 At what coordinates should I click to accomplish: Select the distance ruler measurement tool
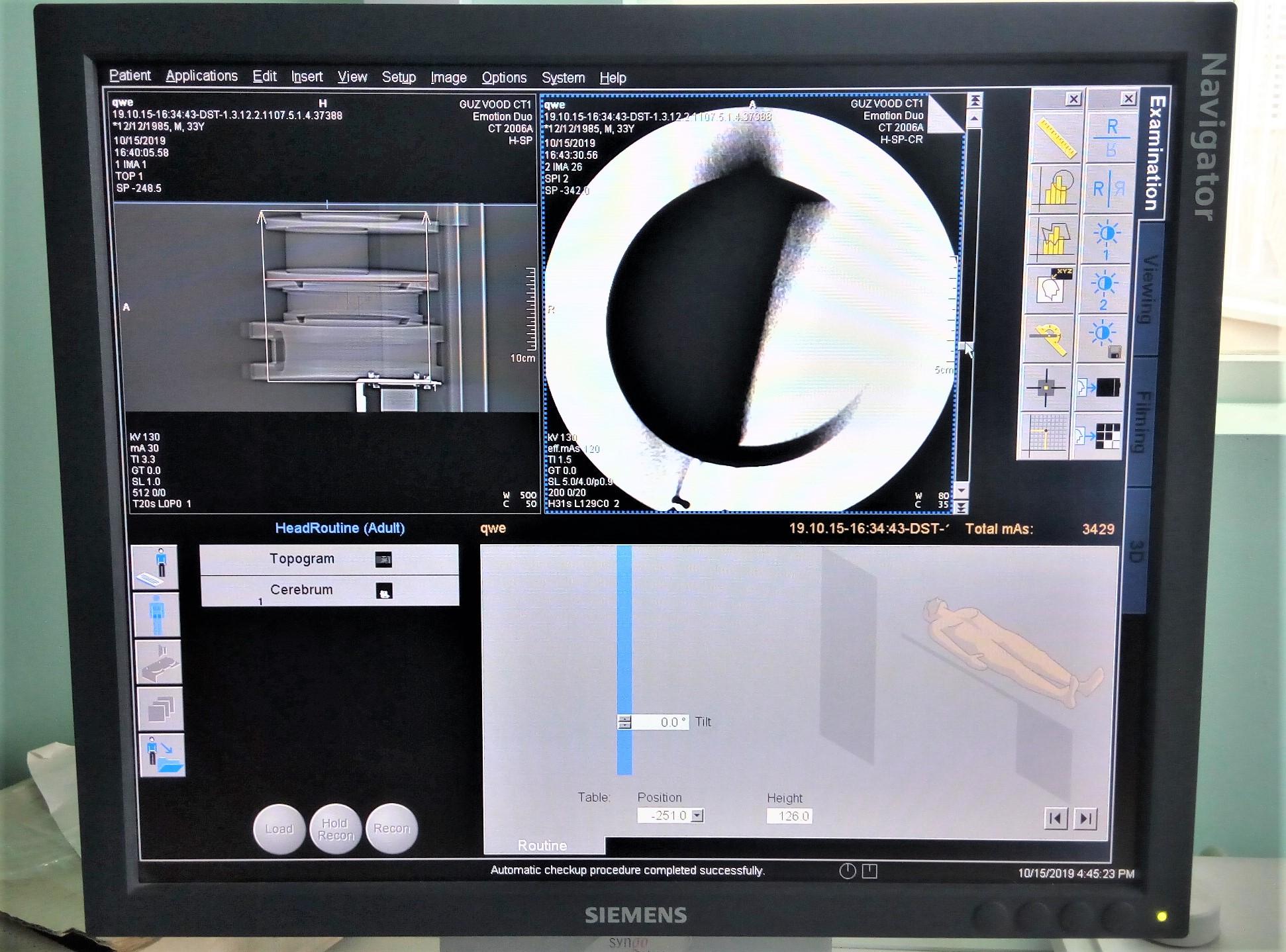[x=1056, y=137]
